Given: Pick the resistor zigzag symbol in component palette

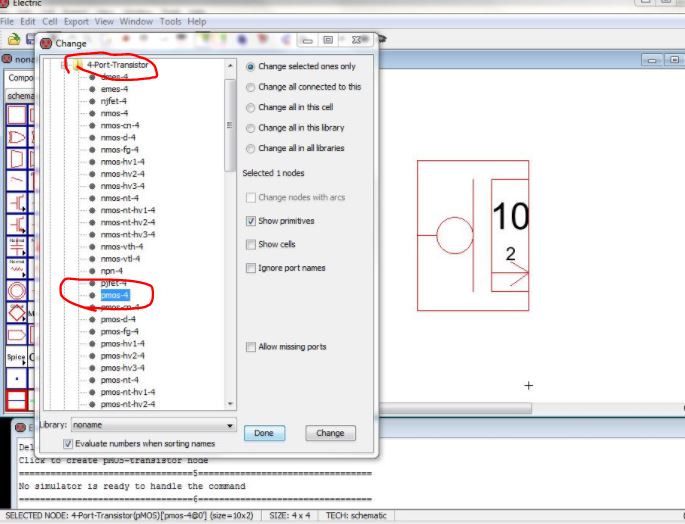Looking at the screenshot, I should point(17,269).
